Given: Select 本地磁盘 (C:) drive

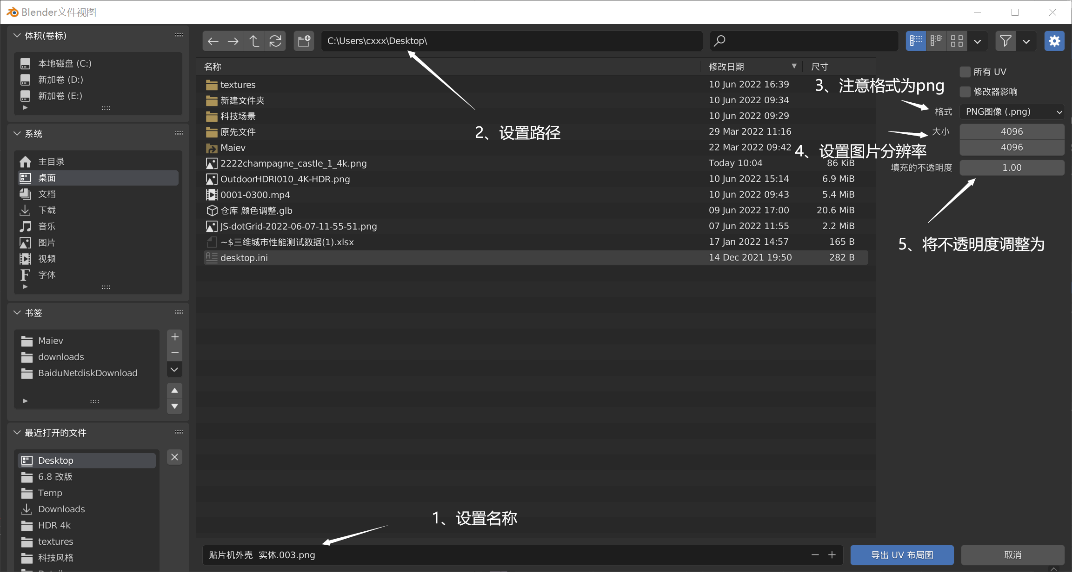Looking at the screenshot, I should pos(98,64).
